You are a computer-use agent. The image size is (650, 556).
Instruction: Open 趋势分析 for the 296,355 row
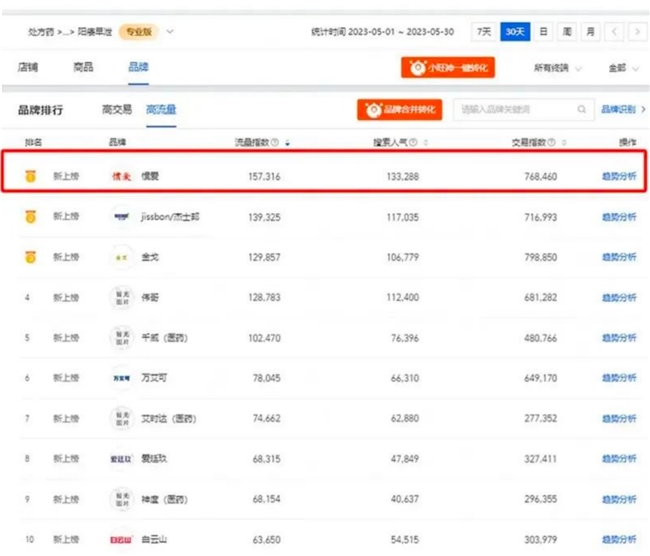618,499
